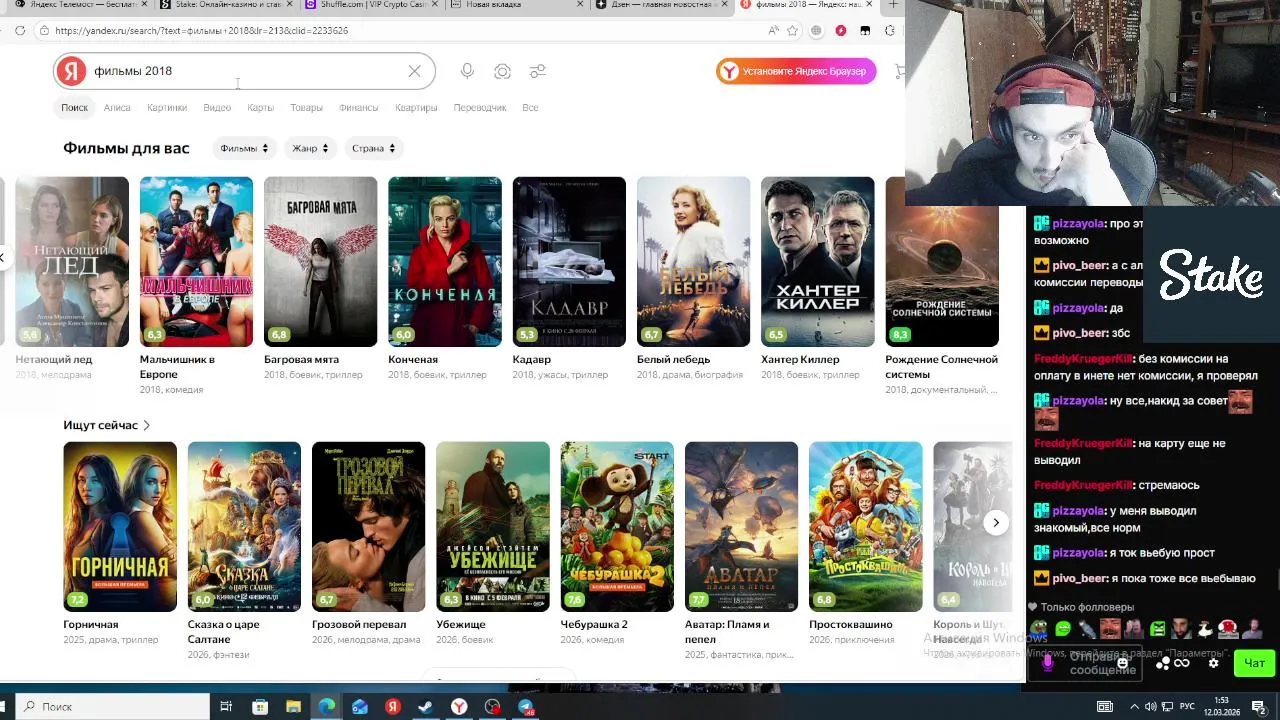Start voice search with the microphone icon

467,71
